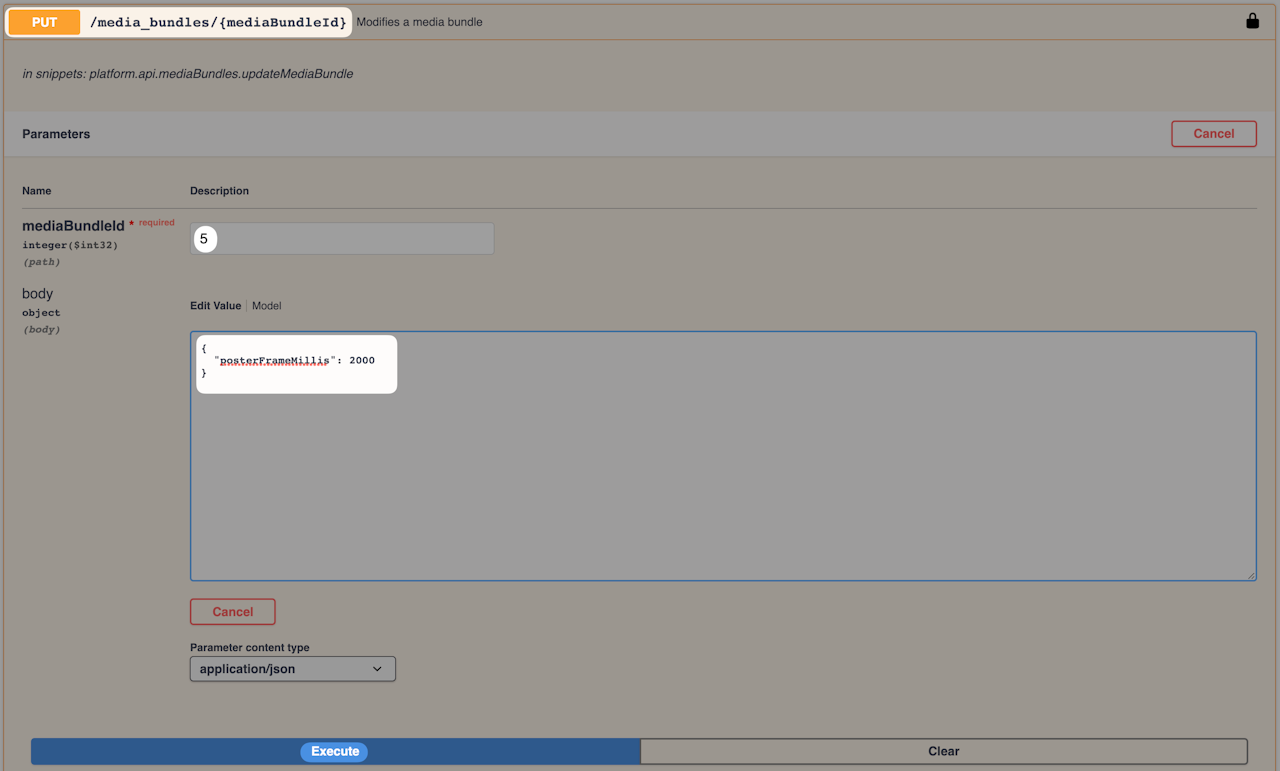Switch to the Edit Value tab
The width and height of the screenshot is (1280, 771).
click(215, 306)
